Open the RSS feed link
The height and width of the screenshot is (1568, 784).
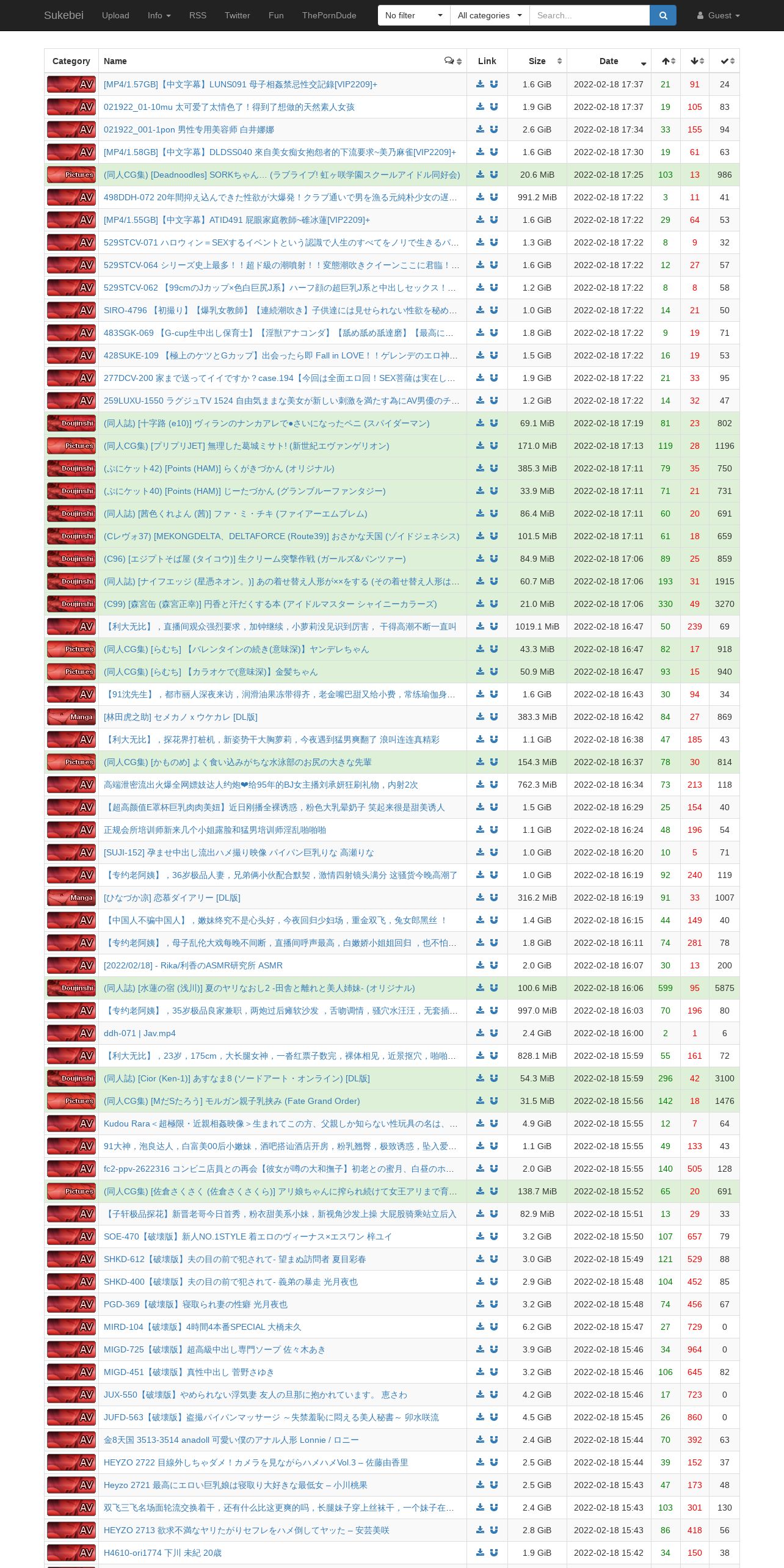[x=198, y=15]
